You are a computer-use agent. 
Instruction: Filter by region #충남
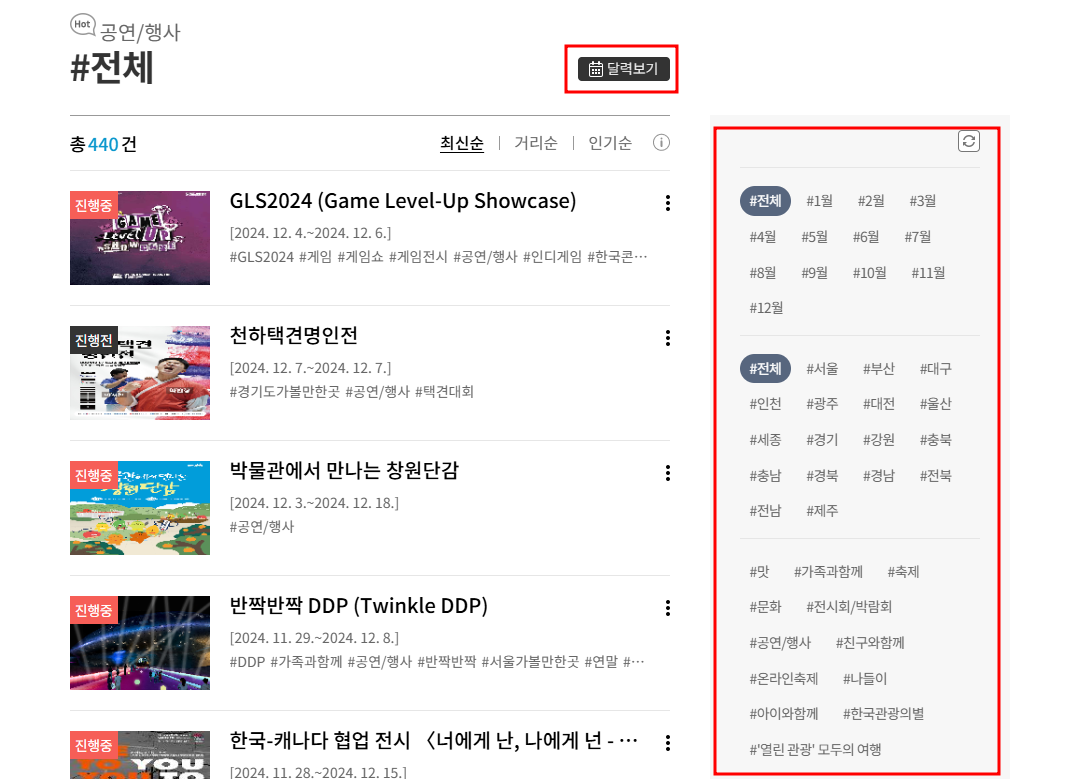[766, 476]
